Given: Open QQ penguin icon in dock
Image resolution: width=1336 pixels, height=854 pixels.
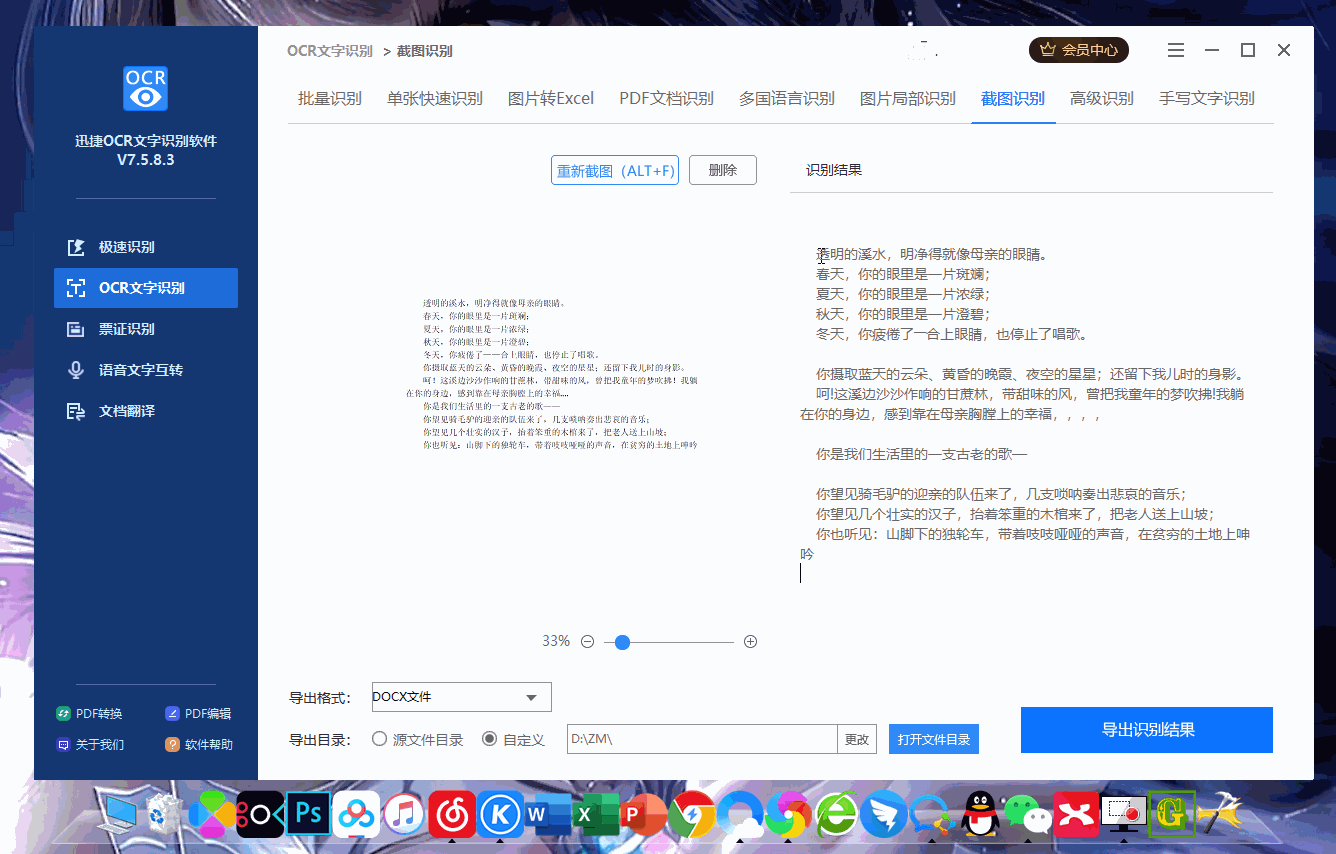Looking at the screenshot, I should (x=981, y=814).
